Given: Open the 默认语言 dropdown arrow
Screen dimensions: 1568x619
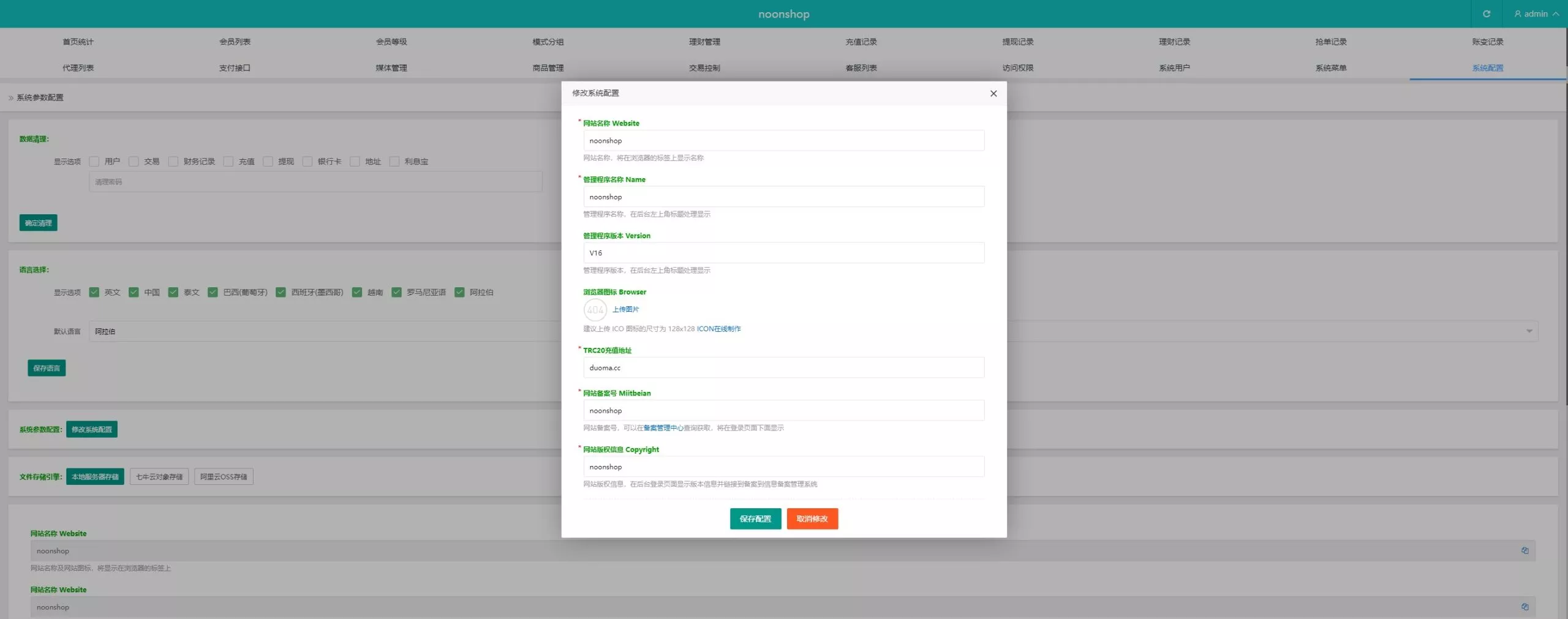Looking at the screenshot, I should coord(1529,331).
